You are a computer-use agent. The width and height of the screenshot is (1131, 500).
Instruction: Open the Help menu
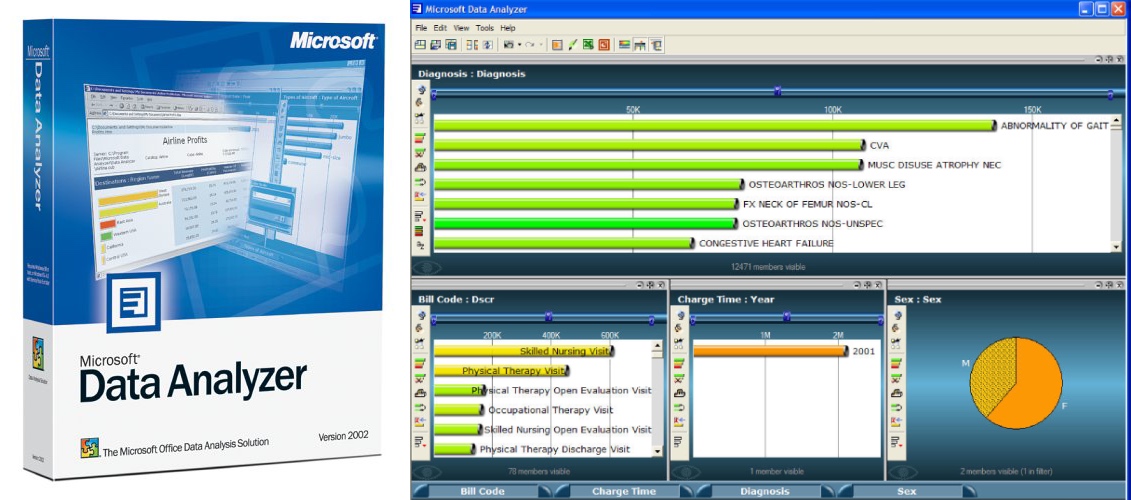(508, 28)
